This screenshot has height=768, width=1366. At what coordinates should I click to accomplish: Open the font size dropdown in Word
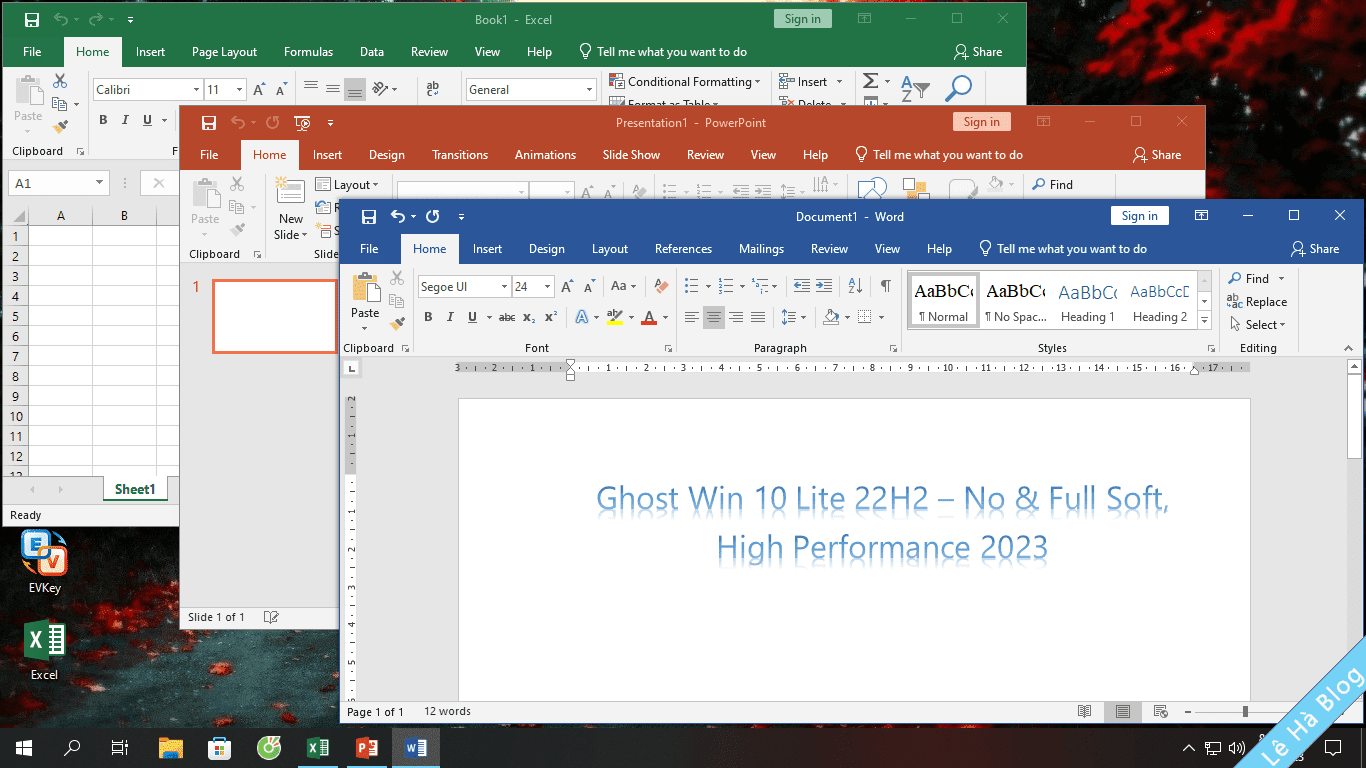point(547,287)
